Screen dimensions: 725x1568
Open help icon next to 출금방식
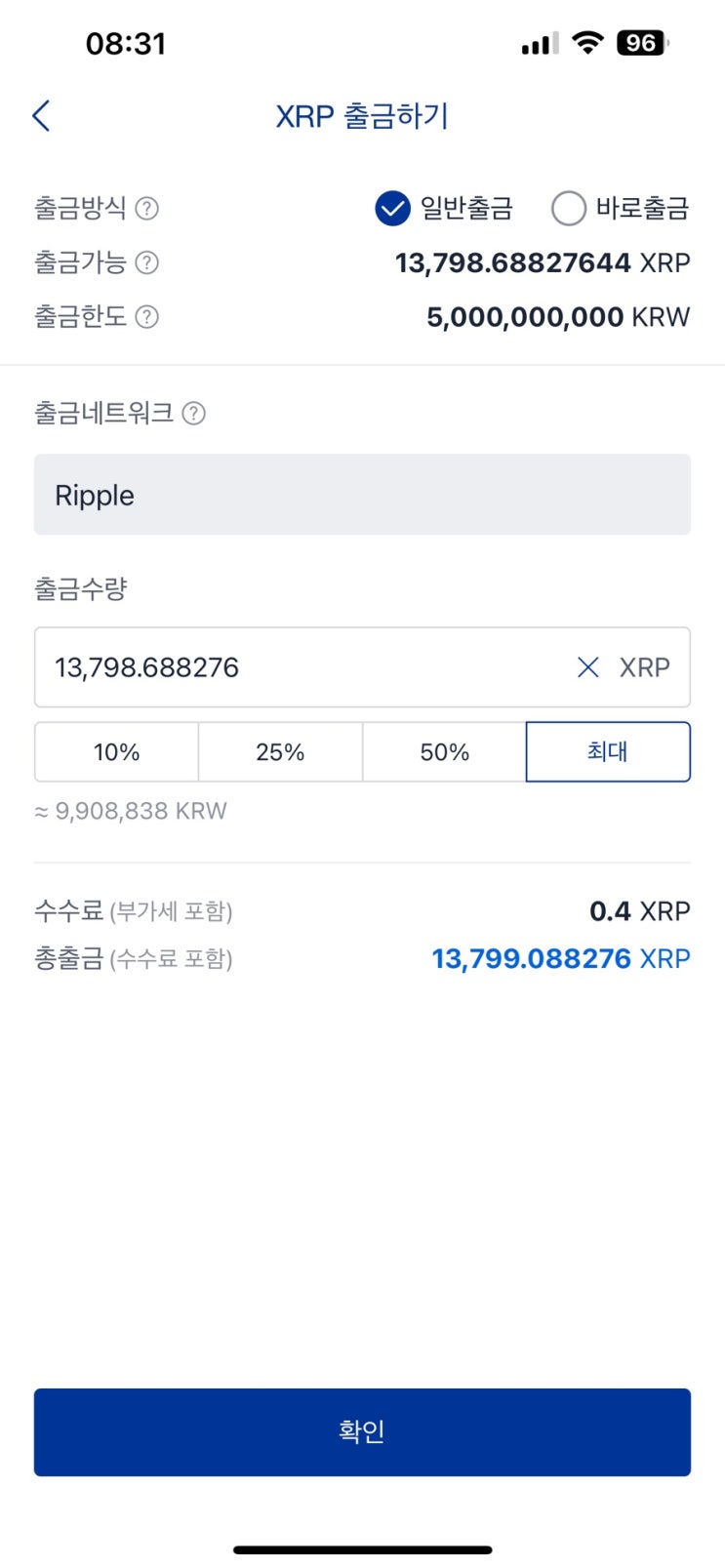(146, 208)
